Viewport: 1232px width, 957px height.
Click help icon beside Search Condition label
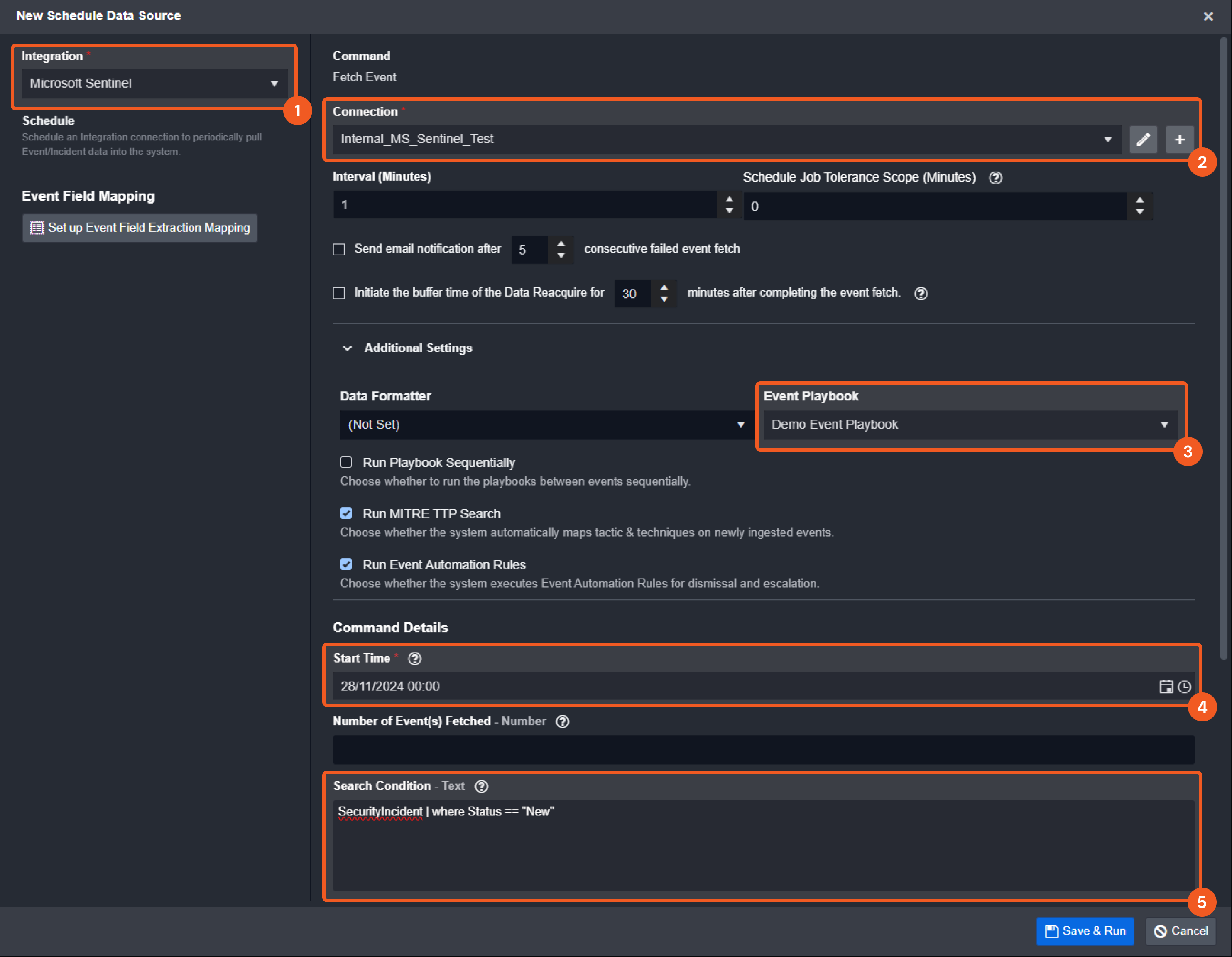coord(481,786)
